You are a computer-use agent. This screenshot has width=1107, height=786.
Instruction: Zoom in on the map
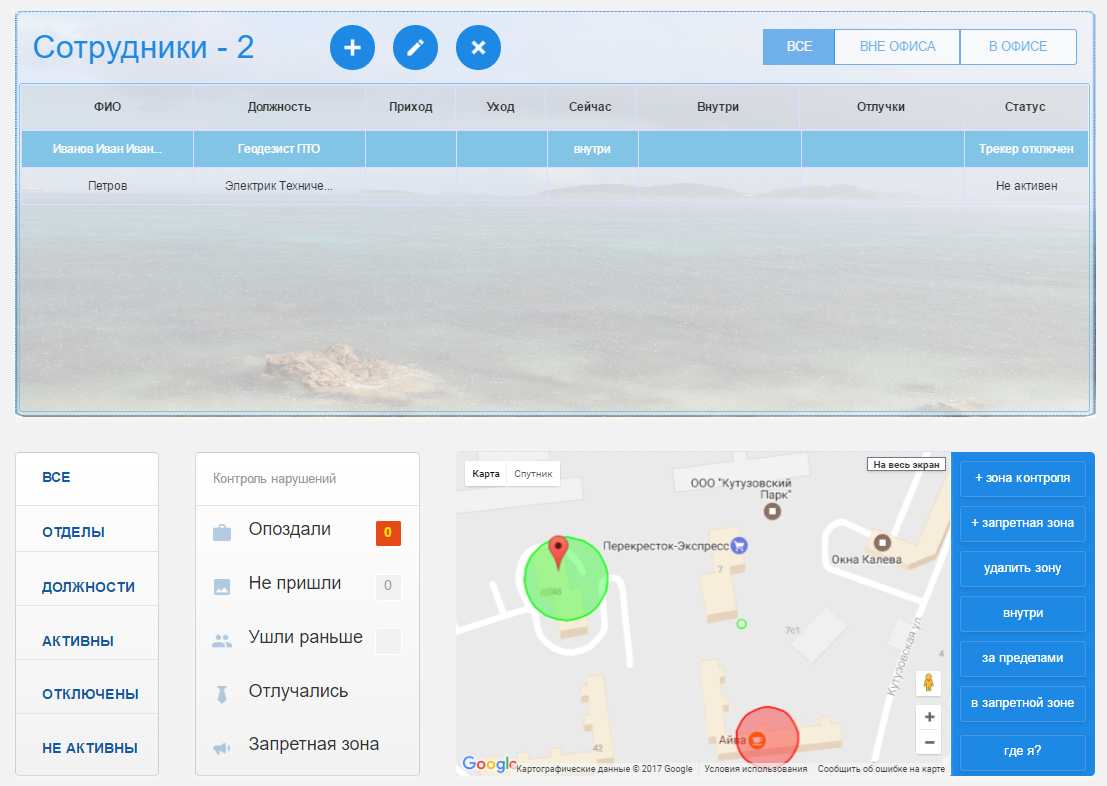pos(929,717)
